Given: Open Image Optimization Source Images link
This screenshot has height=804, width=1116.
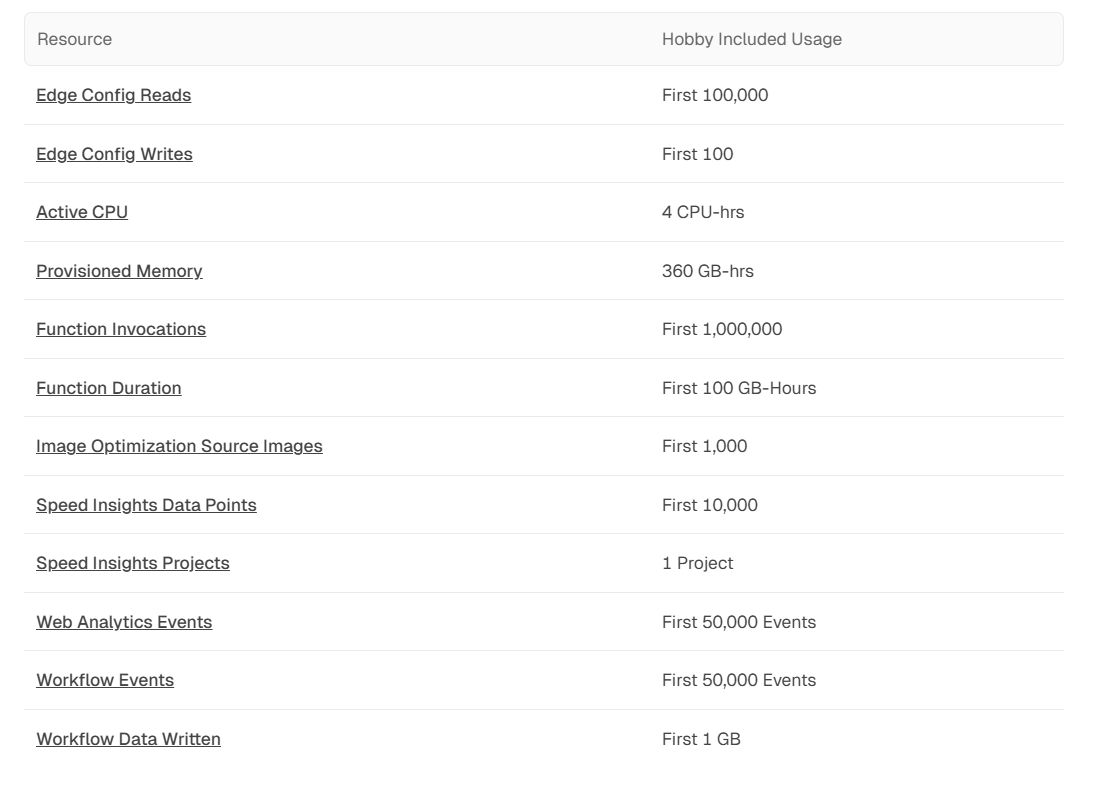Looking at the screenshot, I should (179, 446).
